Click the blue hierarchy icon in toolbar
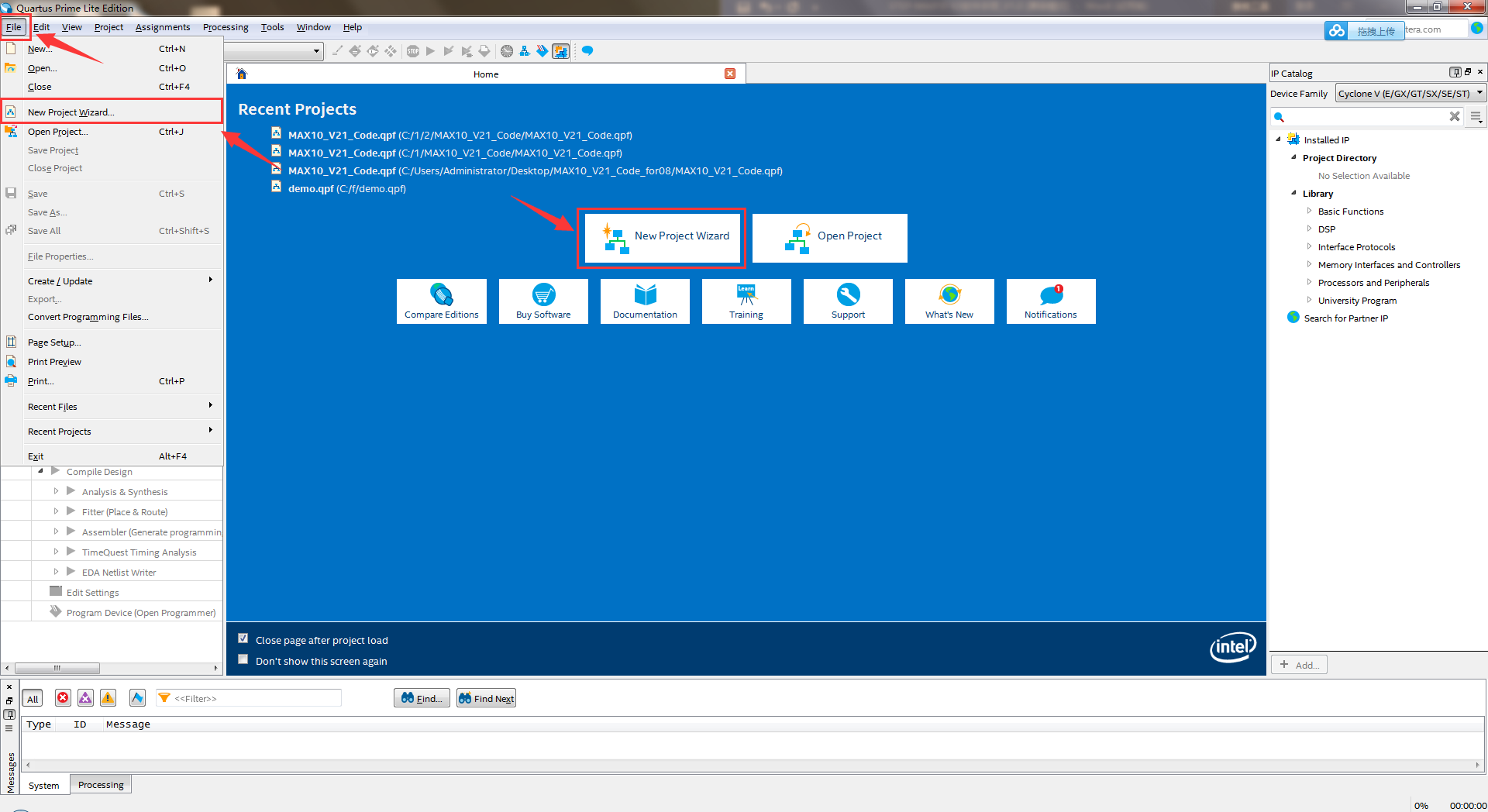 (x=525, y=51)
